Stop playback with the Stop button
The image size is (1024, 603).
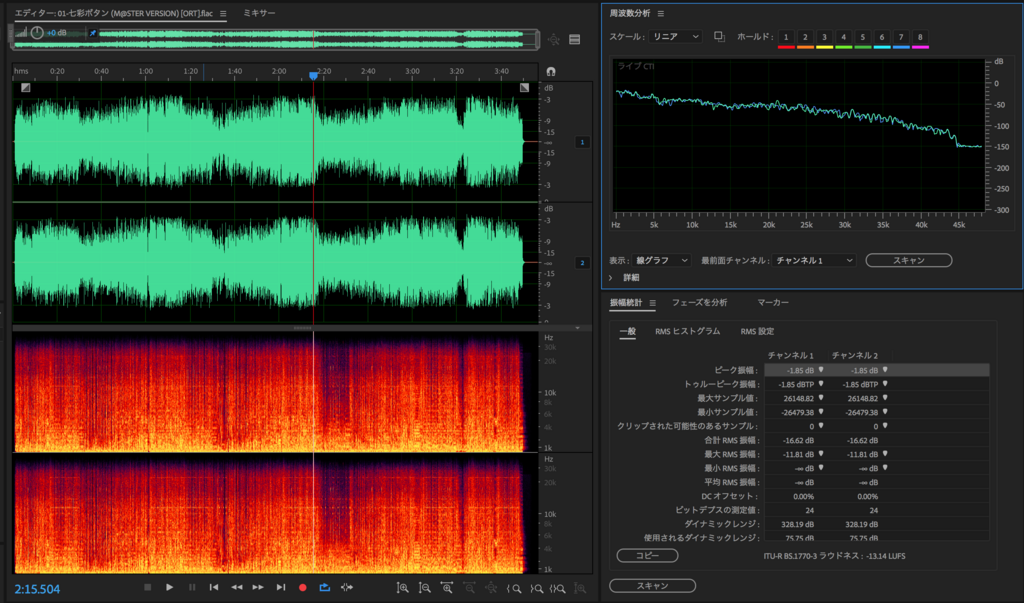[x=148, y=587]
